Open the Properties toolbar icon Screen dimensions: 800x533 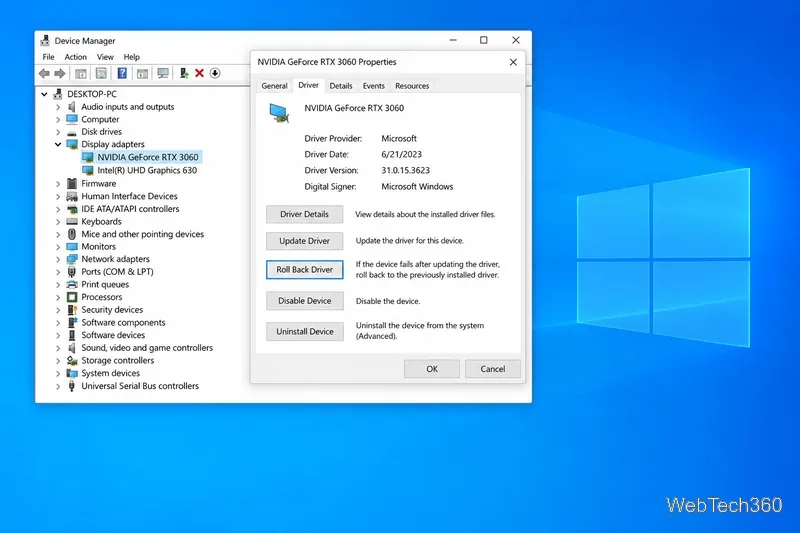(x=101, y=73)
